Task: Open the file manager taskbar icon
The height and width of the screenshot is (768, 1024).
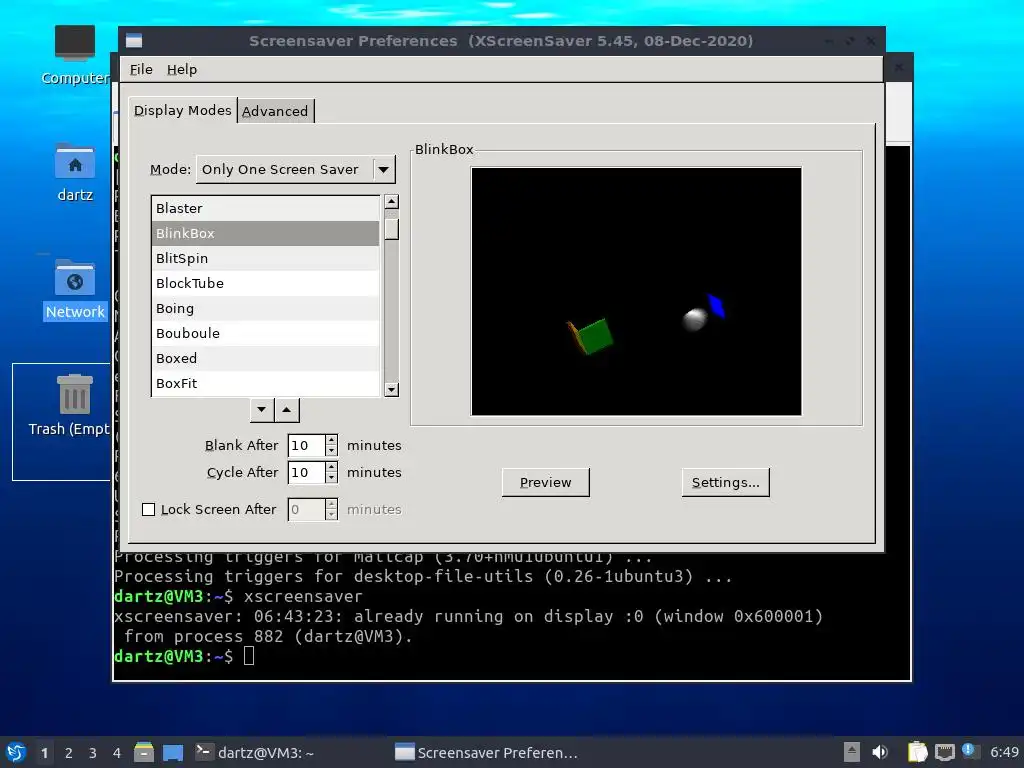Action: click(144, 752)
